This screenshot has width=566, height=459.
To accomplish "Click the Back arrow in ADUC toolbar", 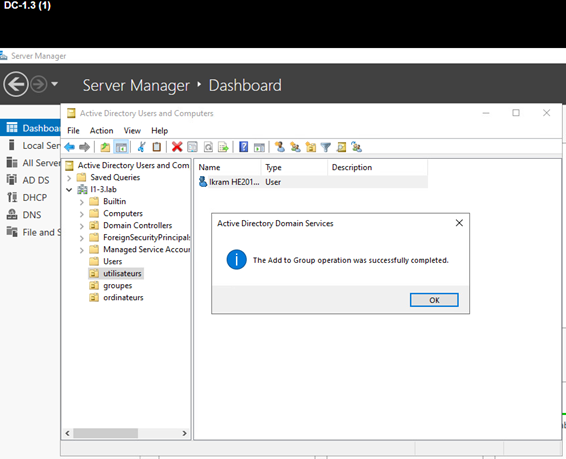I will (x=69, y=147).
